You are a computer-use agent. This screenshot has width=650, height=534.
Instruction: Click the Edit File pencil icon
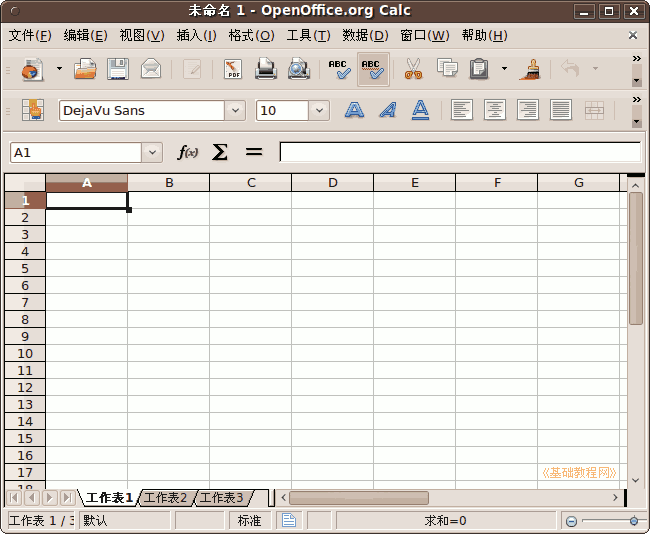[192, 69]
